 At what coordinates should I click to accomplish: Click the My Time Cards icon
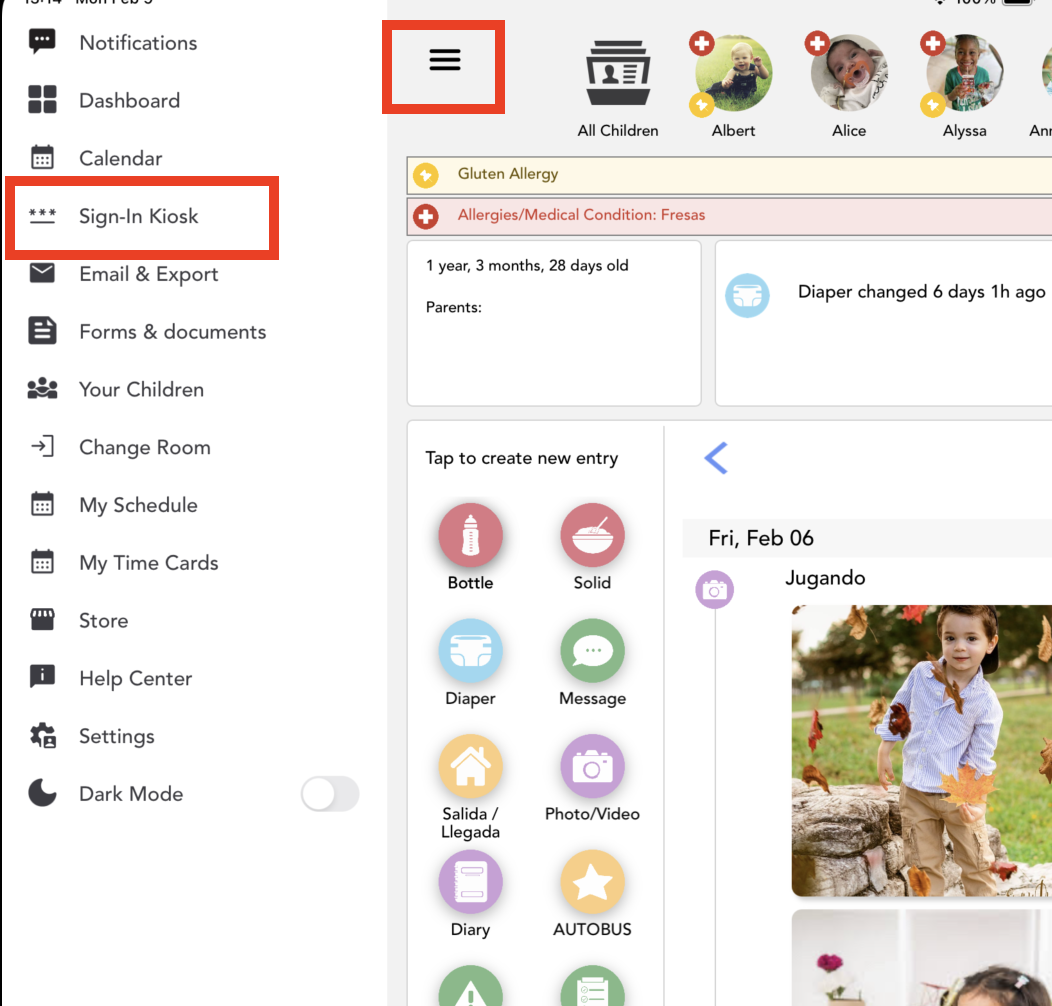(x=42, y=562)
